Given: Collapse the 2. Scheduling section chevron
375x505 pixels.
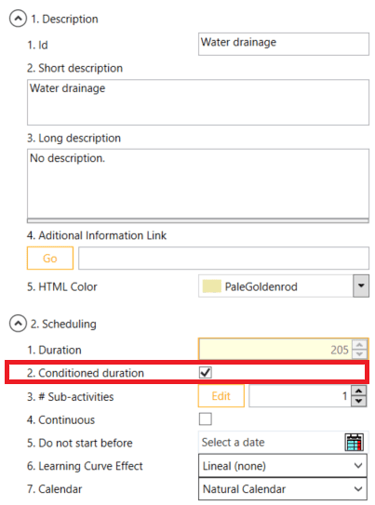Looking at the screenshot, I should [18, 323].
